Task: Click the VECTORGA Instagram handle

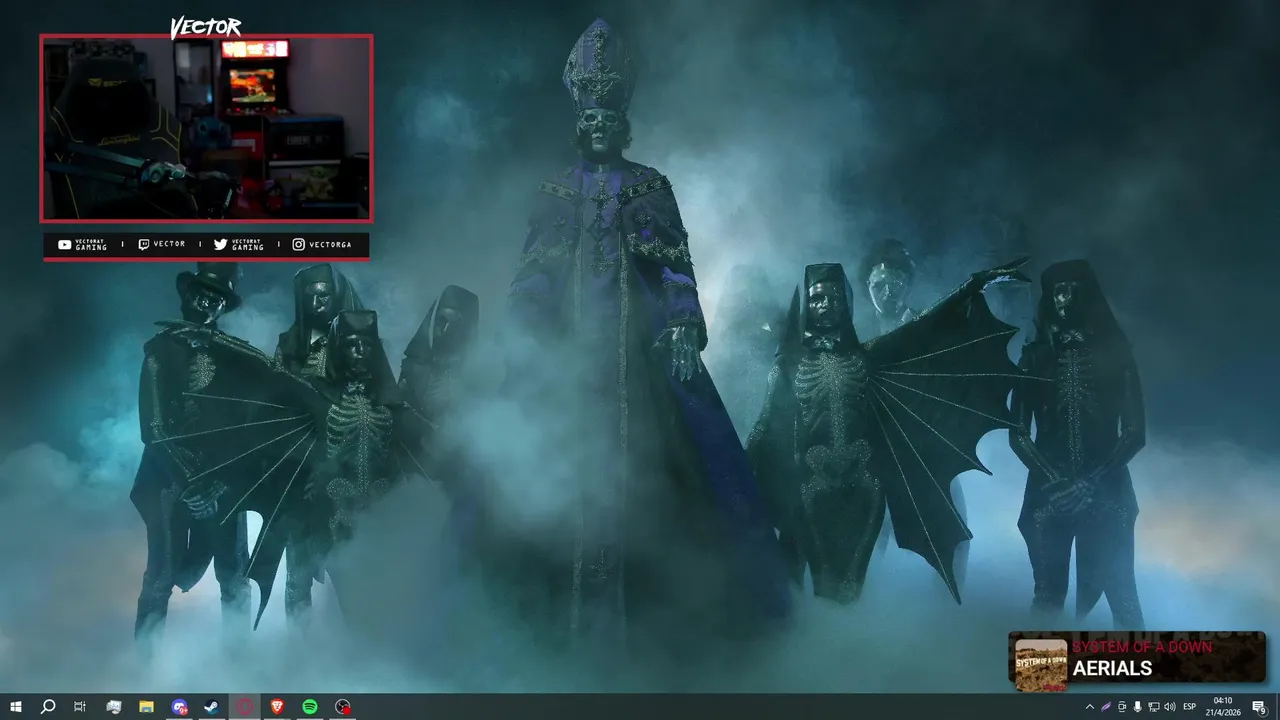Action: tap(330, 244)
